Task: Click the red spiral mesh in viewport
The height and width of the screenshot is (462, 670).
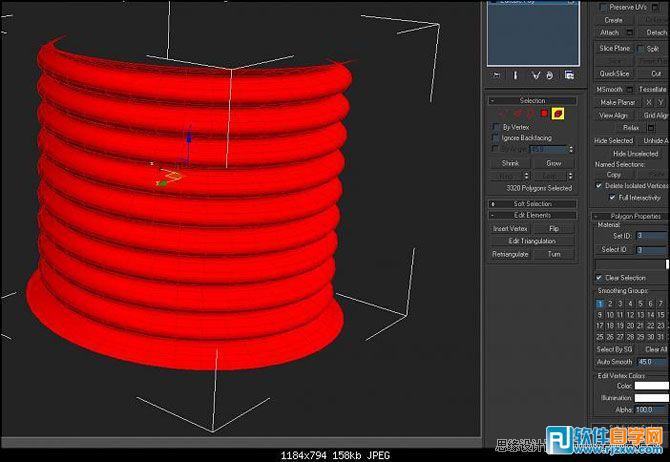Action: click(x=188, y=205)
